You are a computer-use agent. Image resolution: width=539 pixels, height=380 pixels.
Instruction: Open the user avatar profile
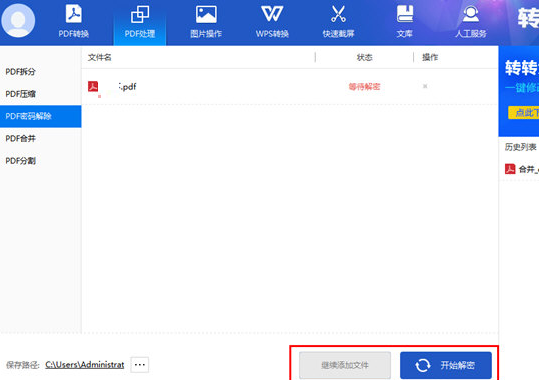click(x=18, y=21)
